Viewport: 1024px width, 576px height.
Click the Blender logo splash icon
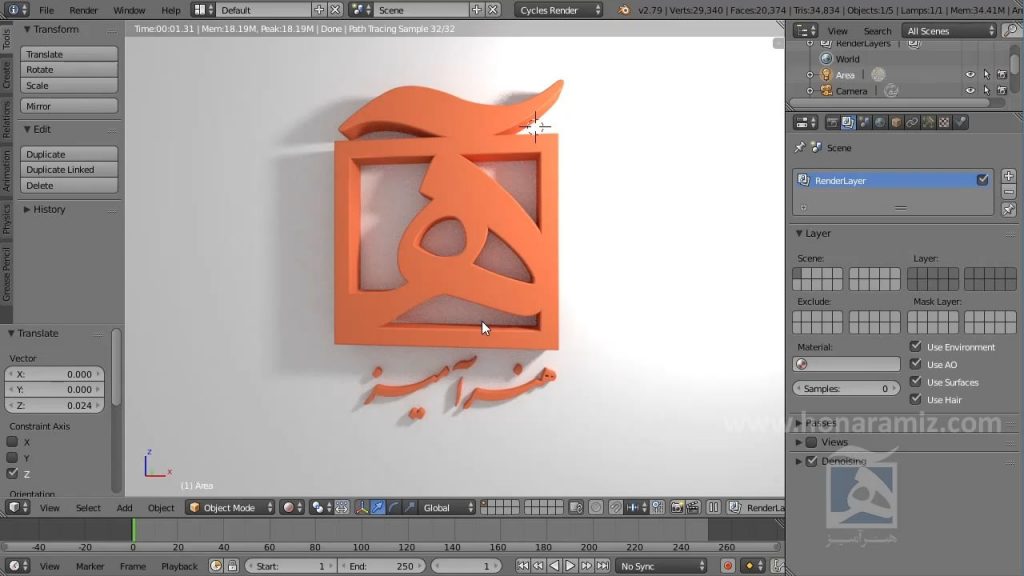pos(624,10)
